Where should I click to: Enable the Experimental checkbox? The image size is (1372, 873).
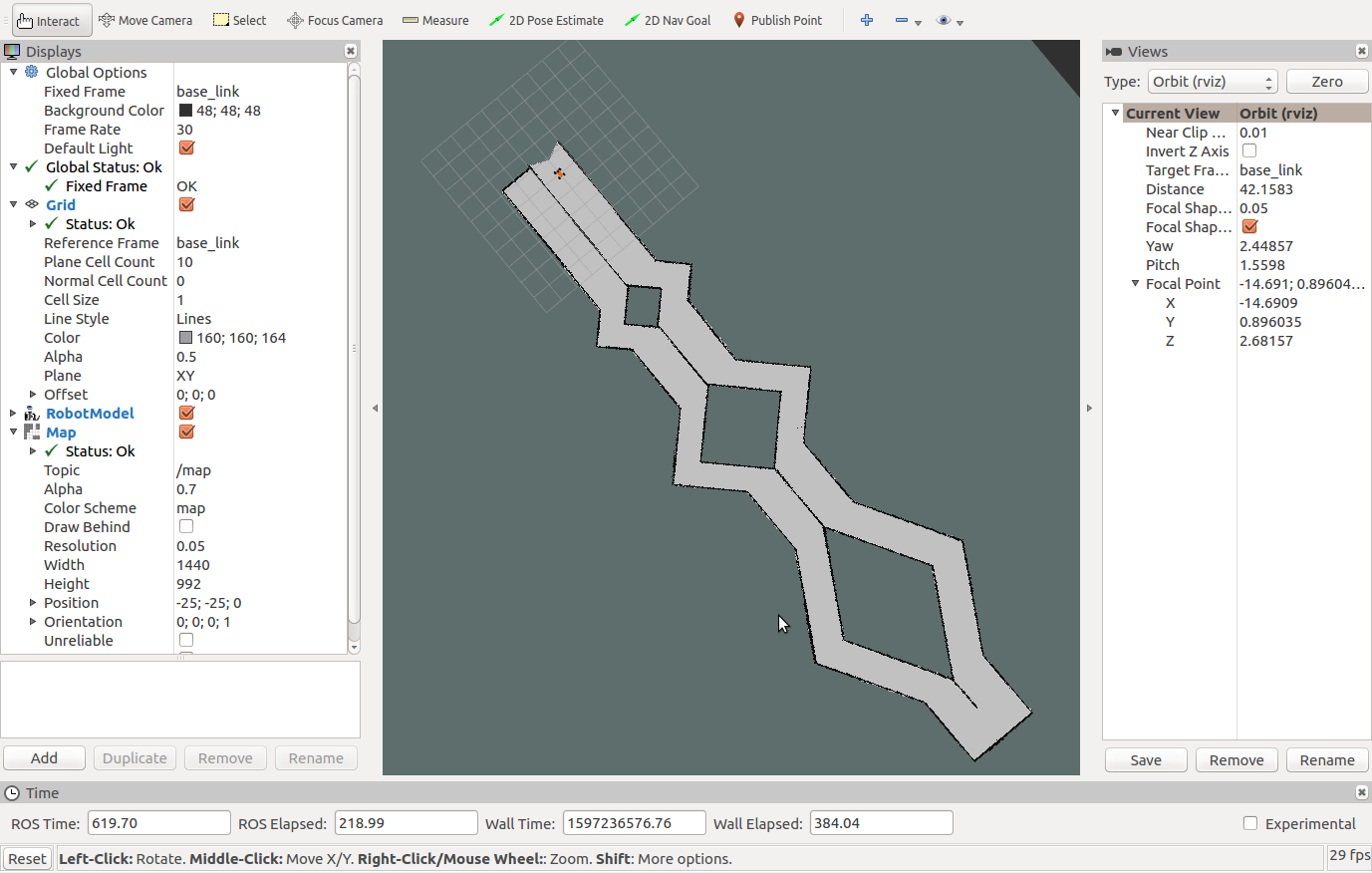1250,823
